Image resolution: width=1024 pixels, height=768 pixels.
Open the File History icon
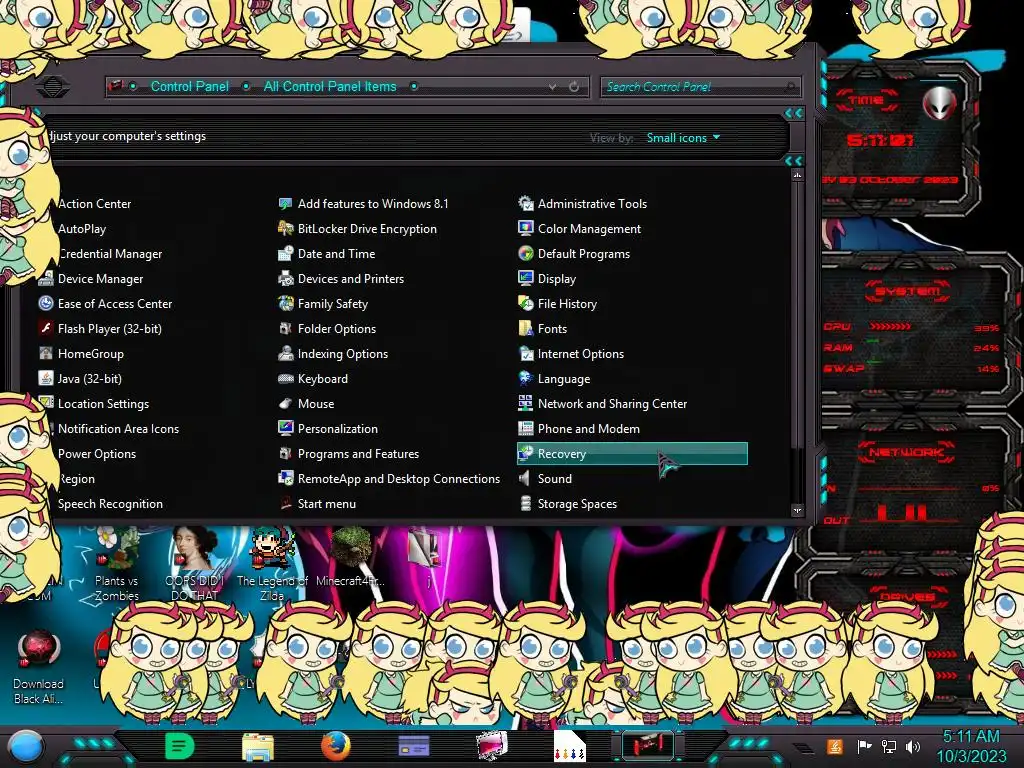point(526,303)
